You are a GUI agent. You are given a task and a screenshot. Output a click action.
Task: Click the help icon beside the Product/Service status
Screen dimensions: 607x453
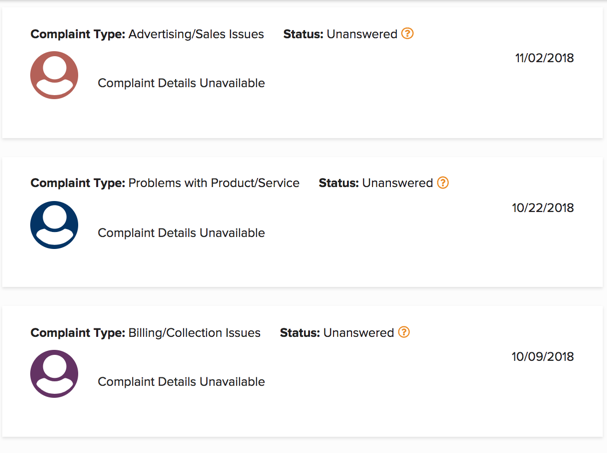[x=443, y=182]
